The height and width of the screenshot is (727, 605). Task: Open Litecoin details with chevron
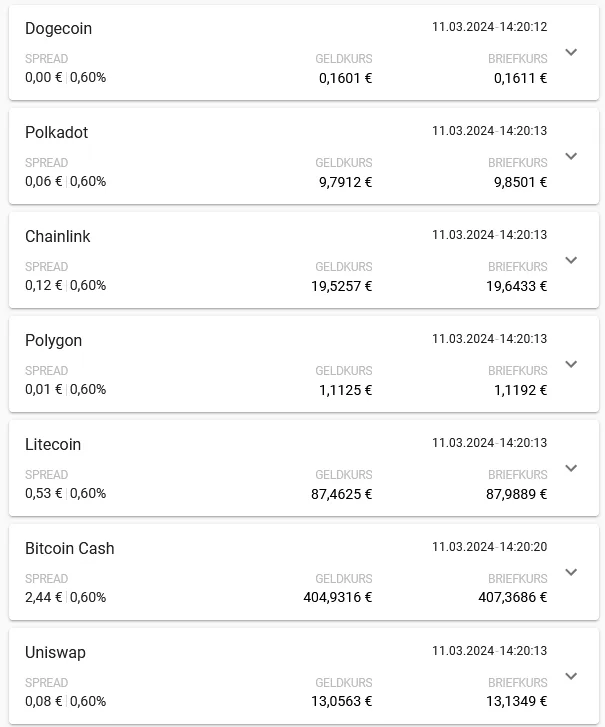coord(571,468)
